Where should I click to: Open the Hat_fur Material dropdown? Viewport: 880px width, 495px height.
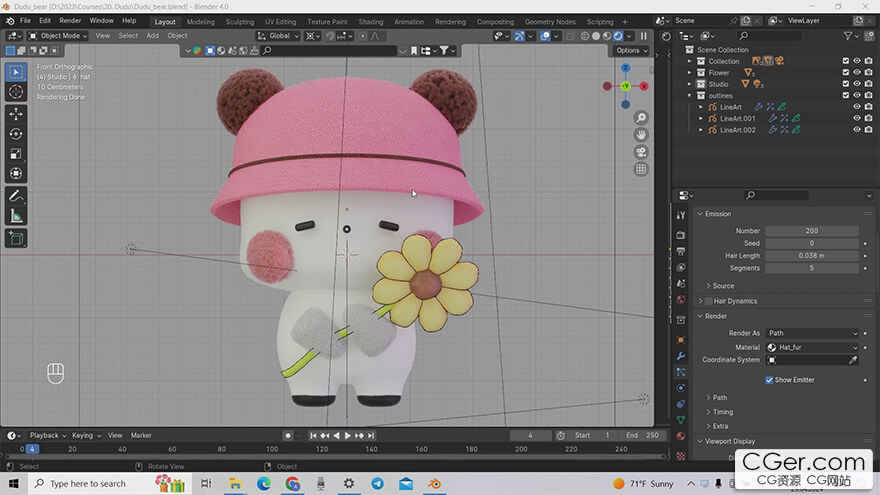coord(812,347)
